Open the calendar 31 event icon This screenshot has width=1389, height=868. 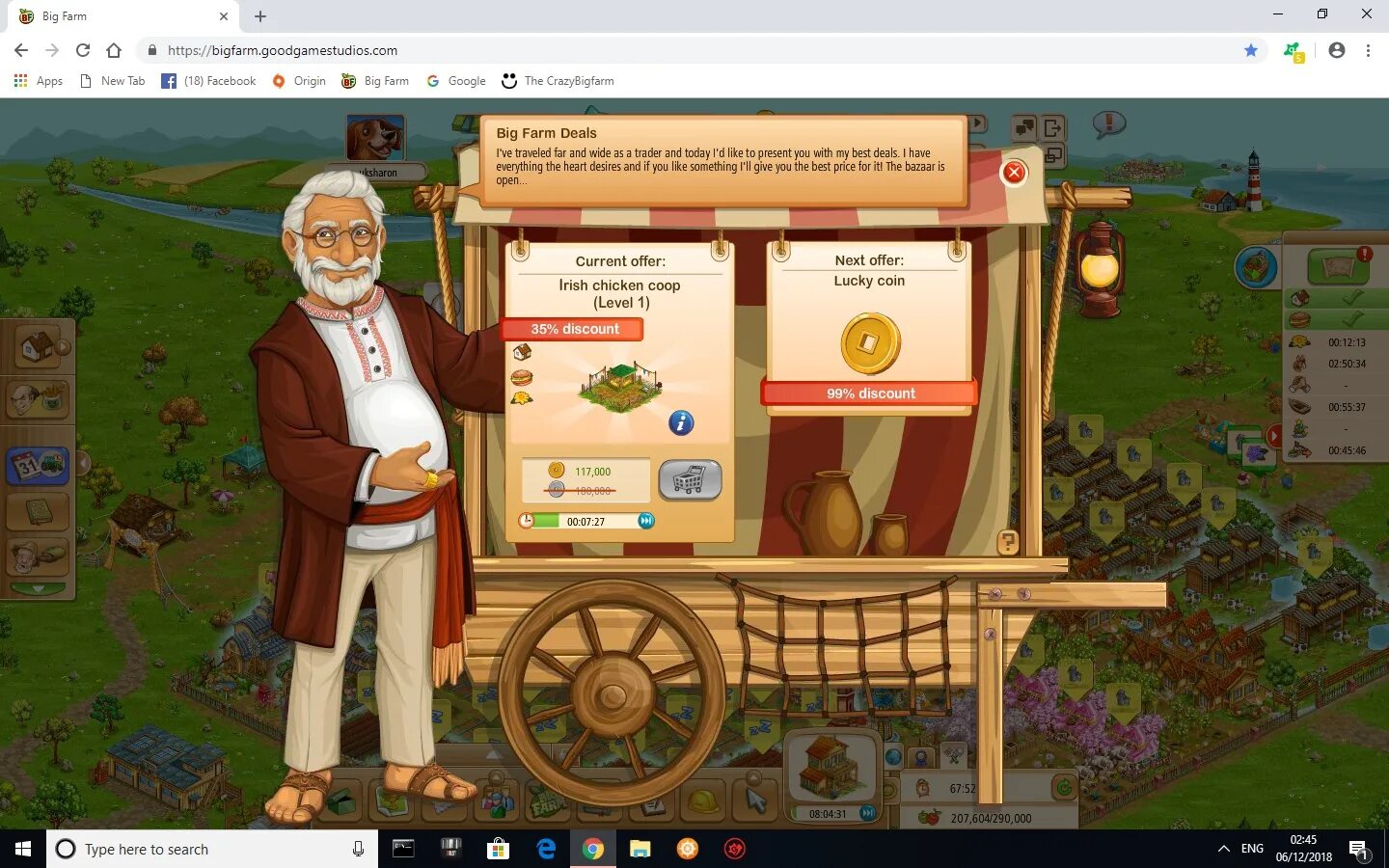point(37,465)
